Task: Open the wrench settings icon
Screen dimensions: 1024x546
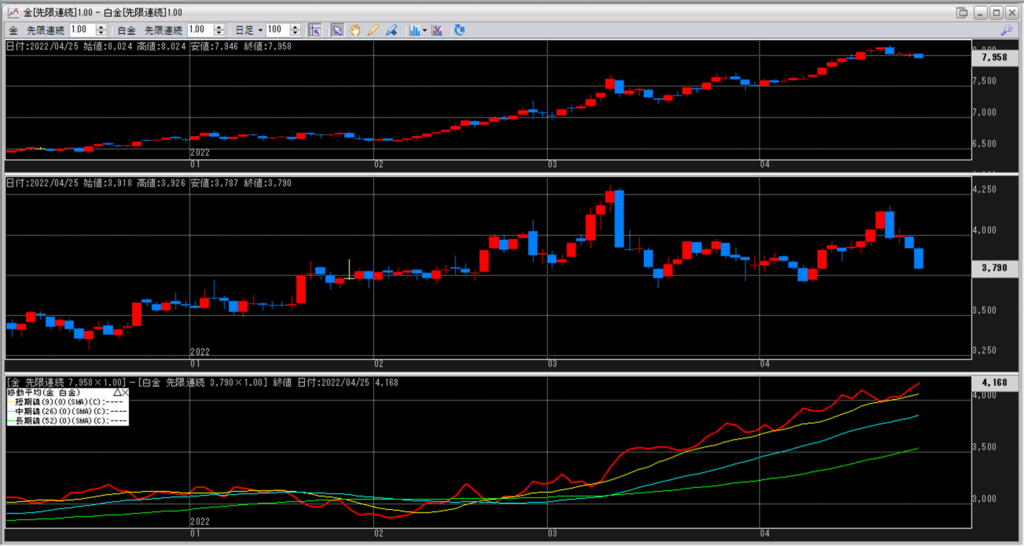Action: [x=1008, y=30]
